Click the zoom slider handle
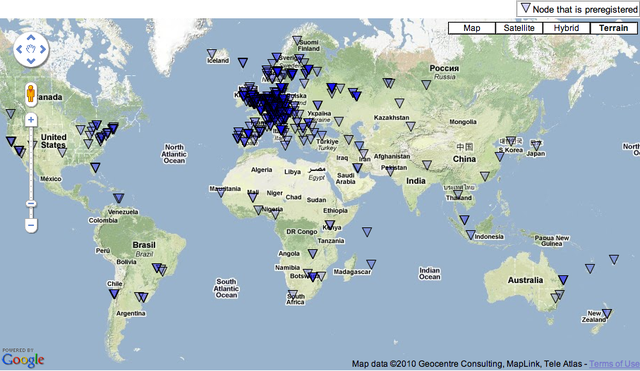The image size is (640, 371). [x=31, y=204]
